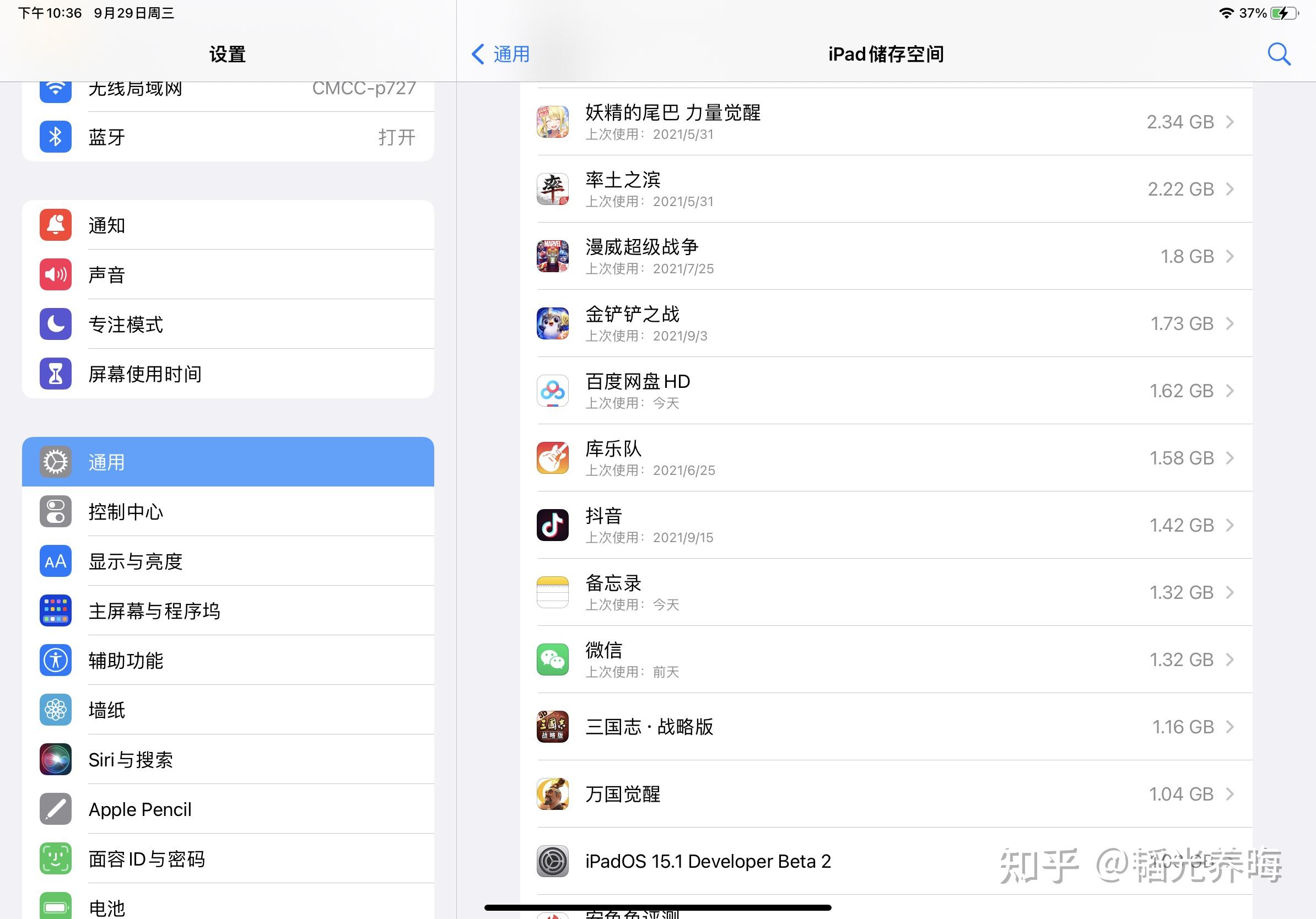This screenshot has width=1316, height=919.
Task: Open 屏幕使用时间 settings
Action: pos(229,374)
